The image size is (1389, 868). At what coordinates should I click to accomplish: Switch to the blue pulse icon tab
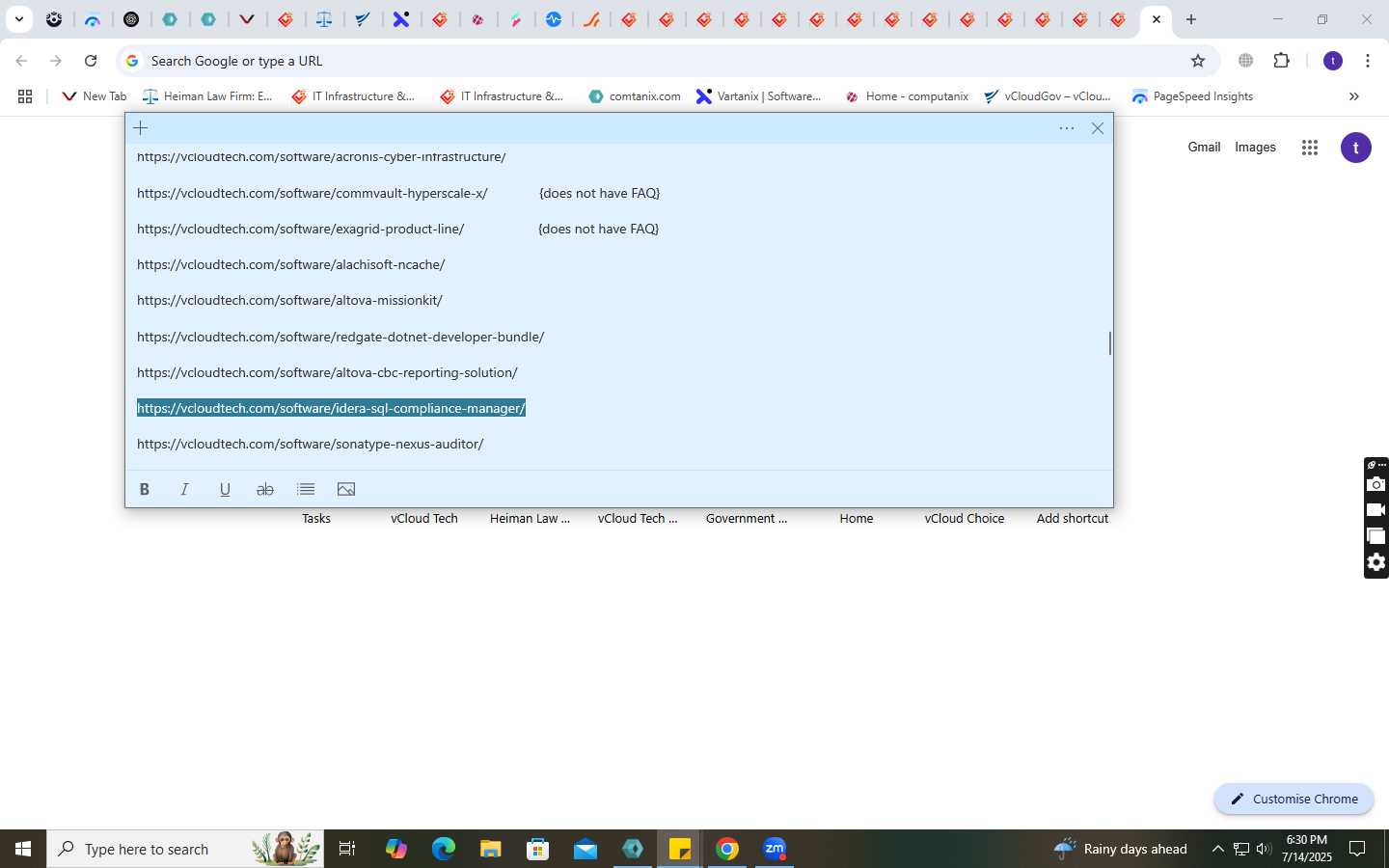(x=554, y=19)
